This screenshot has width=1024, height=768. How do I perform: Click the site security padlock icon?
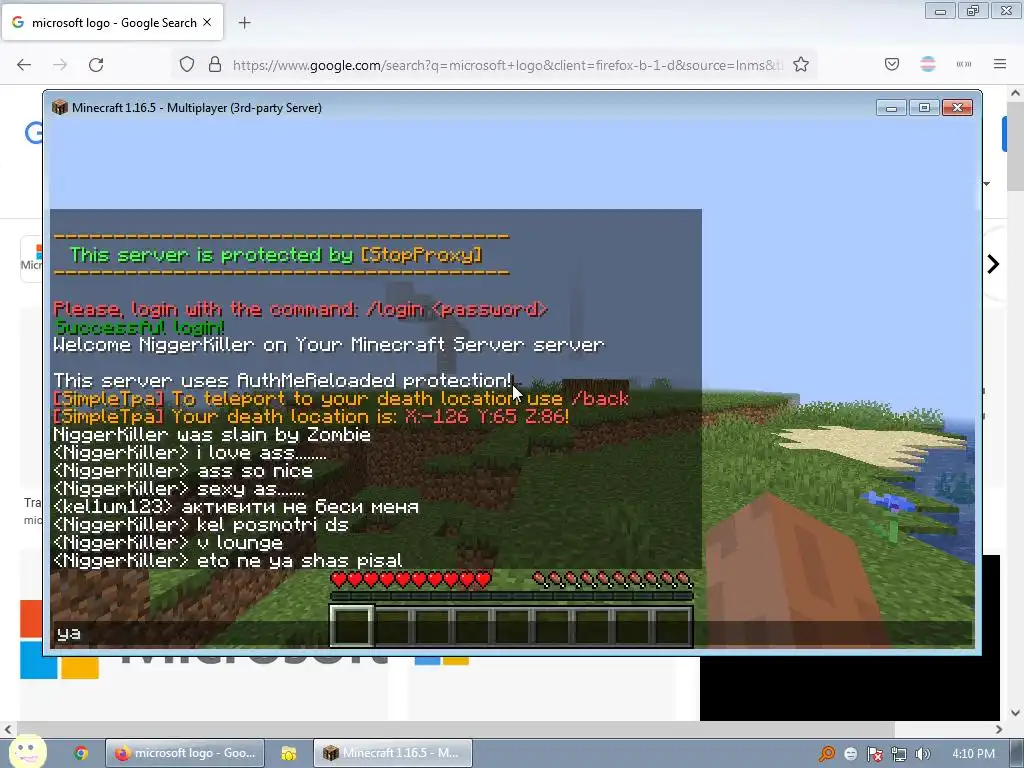(x=215, y=64)
